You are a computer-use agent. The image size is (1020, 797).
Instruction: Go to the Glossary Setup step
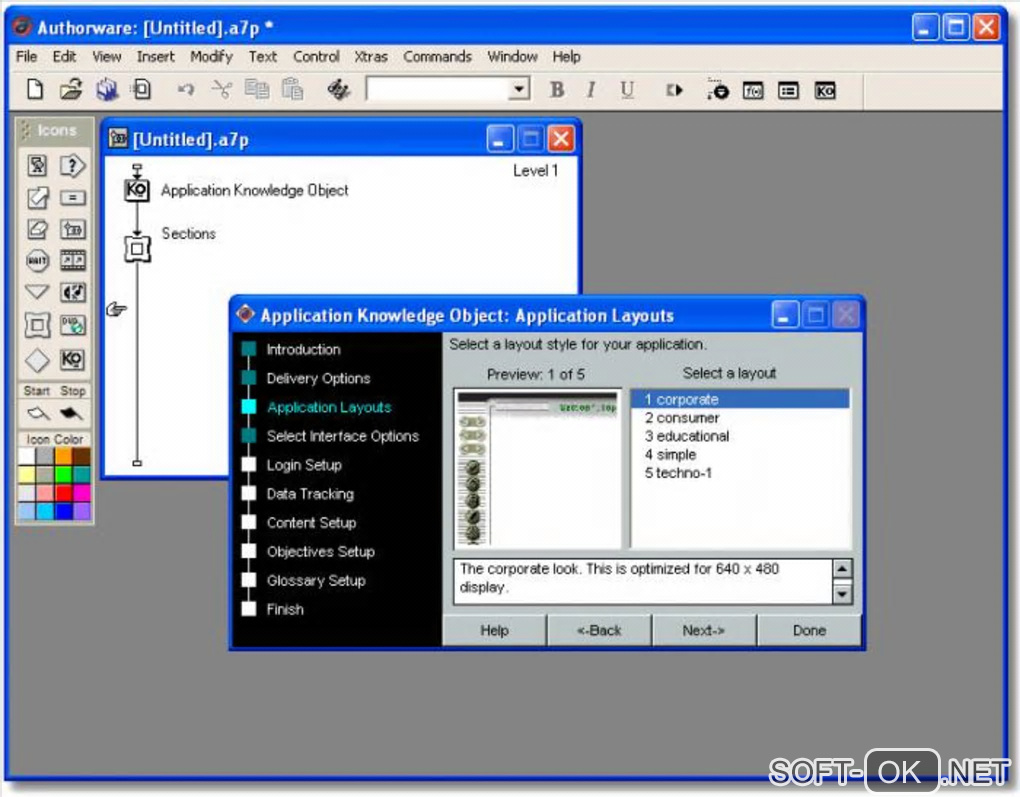point(315,580)
